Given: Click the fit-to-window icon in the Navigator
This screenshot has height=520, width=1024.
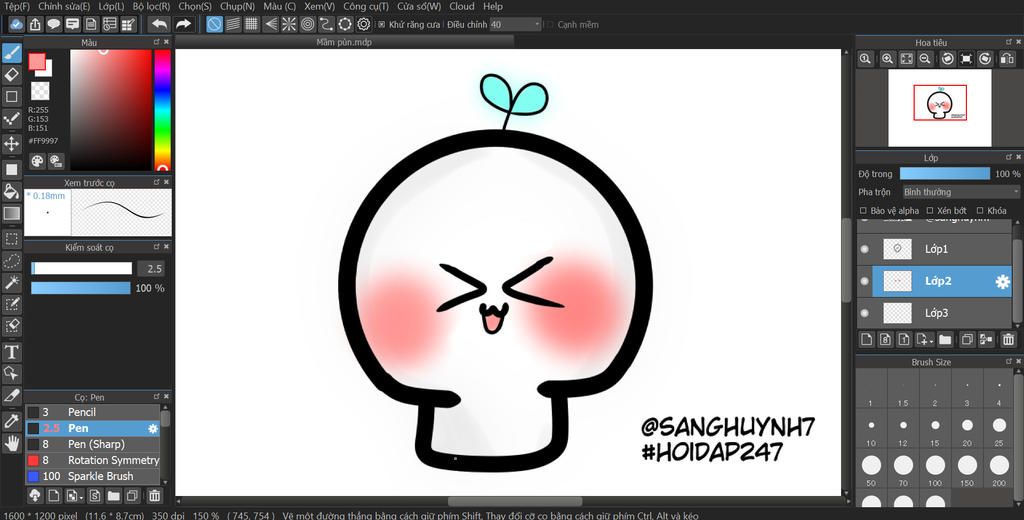Looking at the screenshot, I should (906, 59).
